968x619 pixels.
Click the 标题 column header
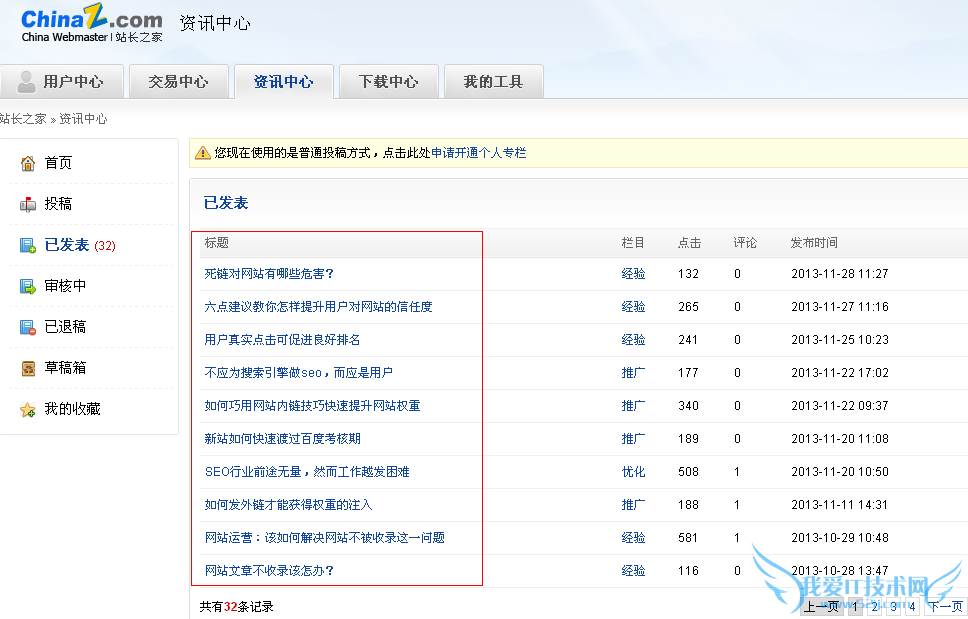(x=216, y=243)
